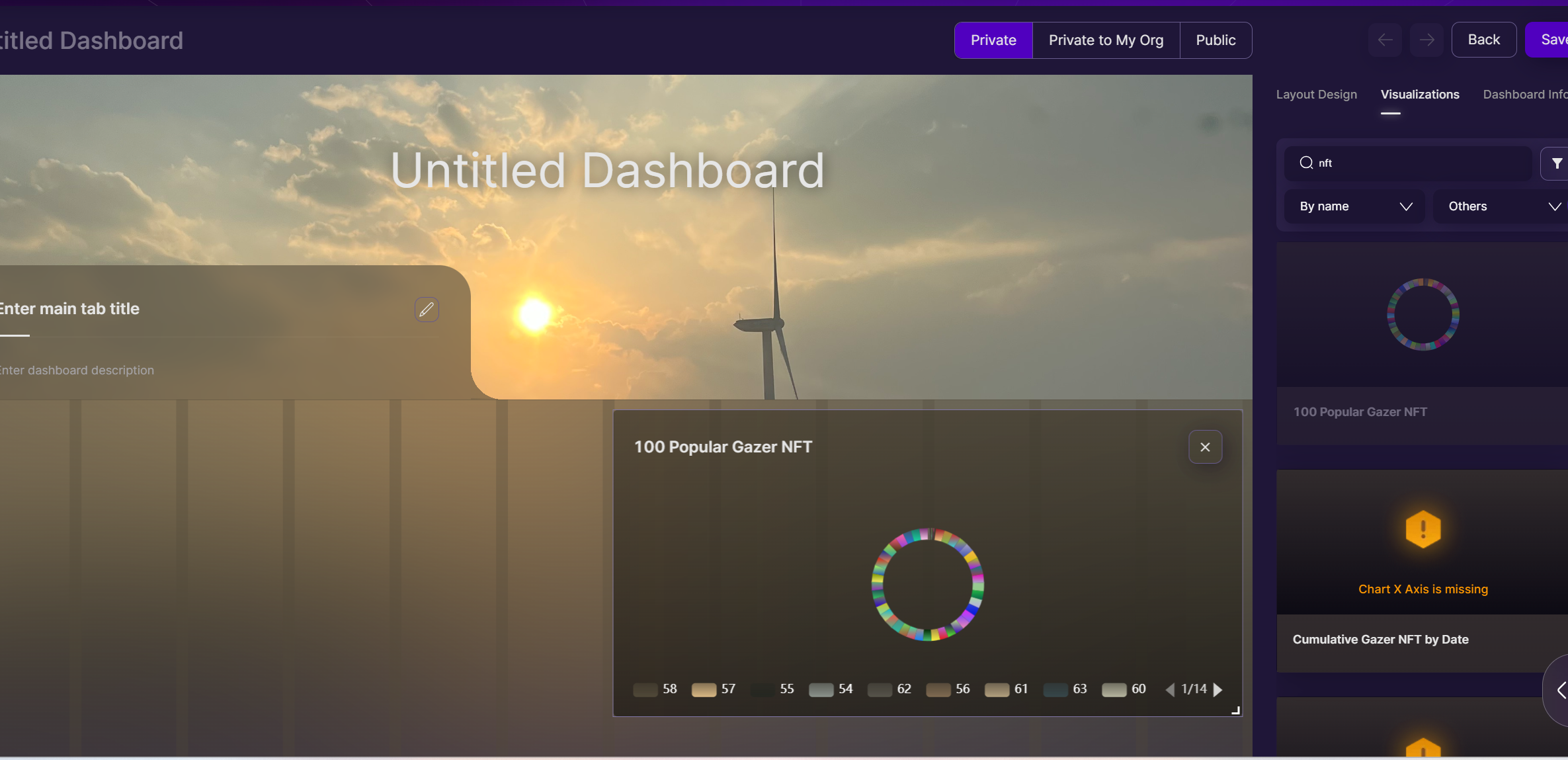Click the dashboard name in header

91,41
